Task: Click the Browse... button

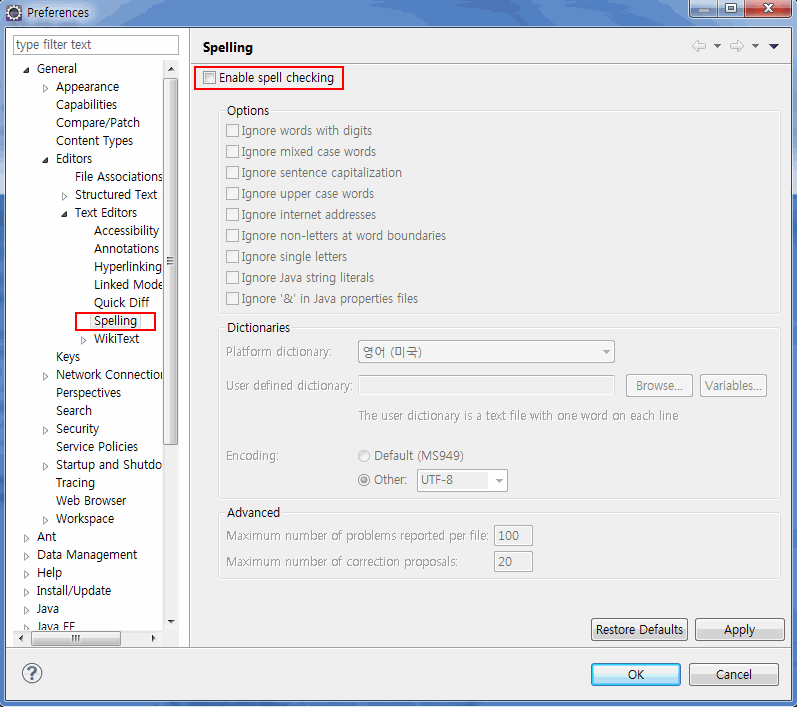Action: (659, 386)
